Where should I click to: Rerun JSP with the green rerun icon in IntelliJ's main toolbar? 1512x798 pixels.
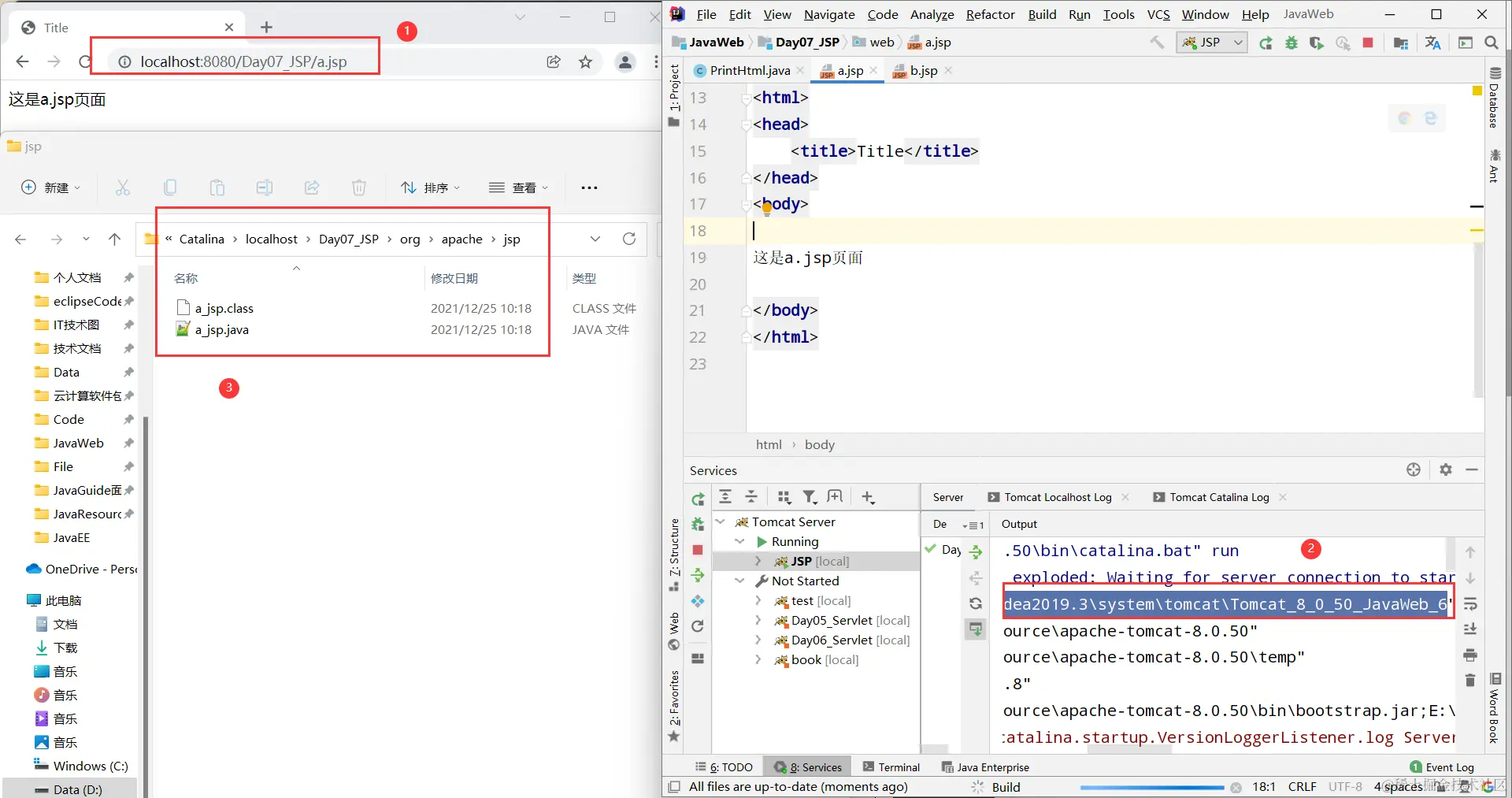tap(1266, 43)
